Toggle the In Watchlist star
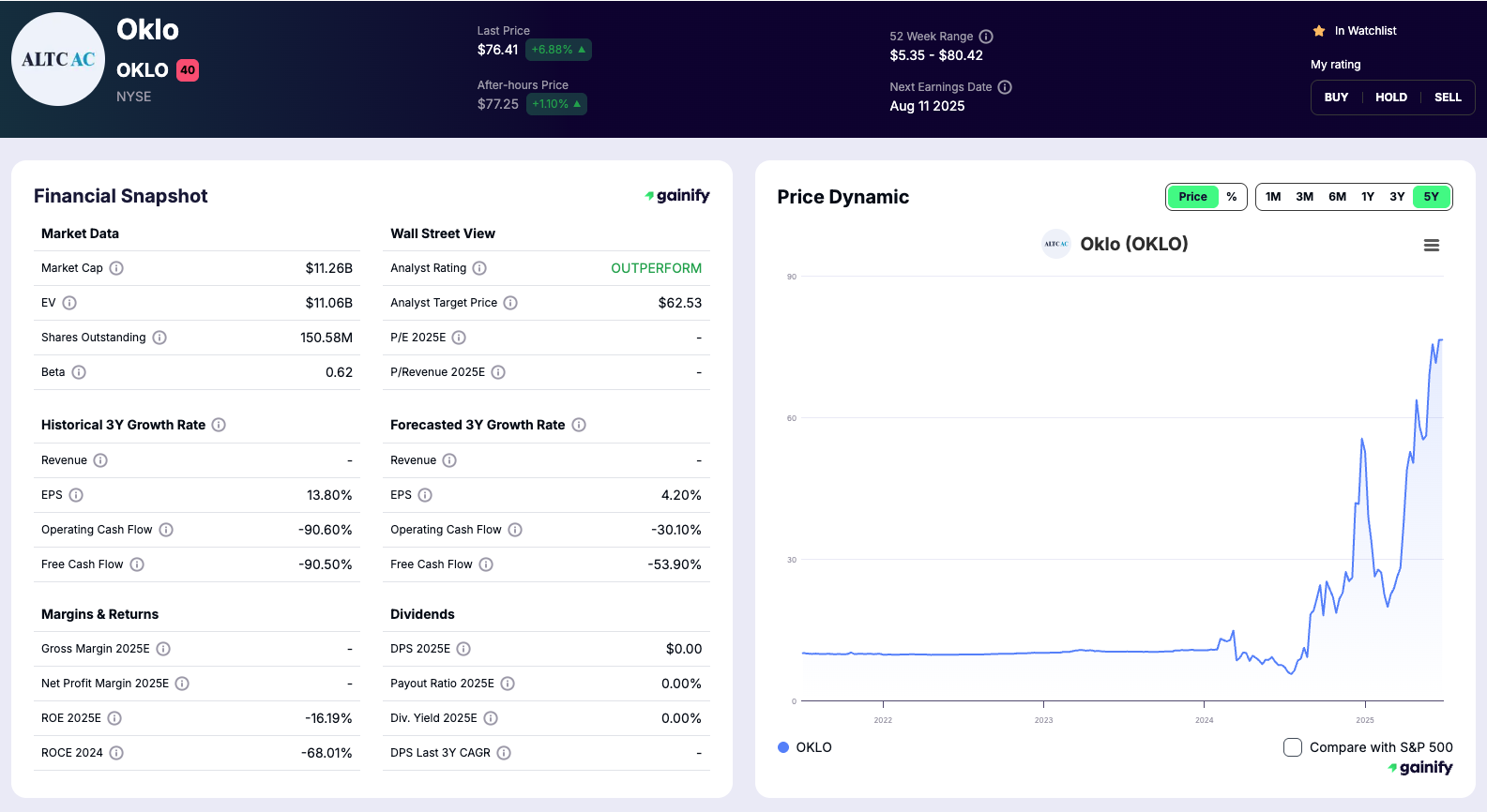Screen dimensions: 1487x812 coord(1319,31)
